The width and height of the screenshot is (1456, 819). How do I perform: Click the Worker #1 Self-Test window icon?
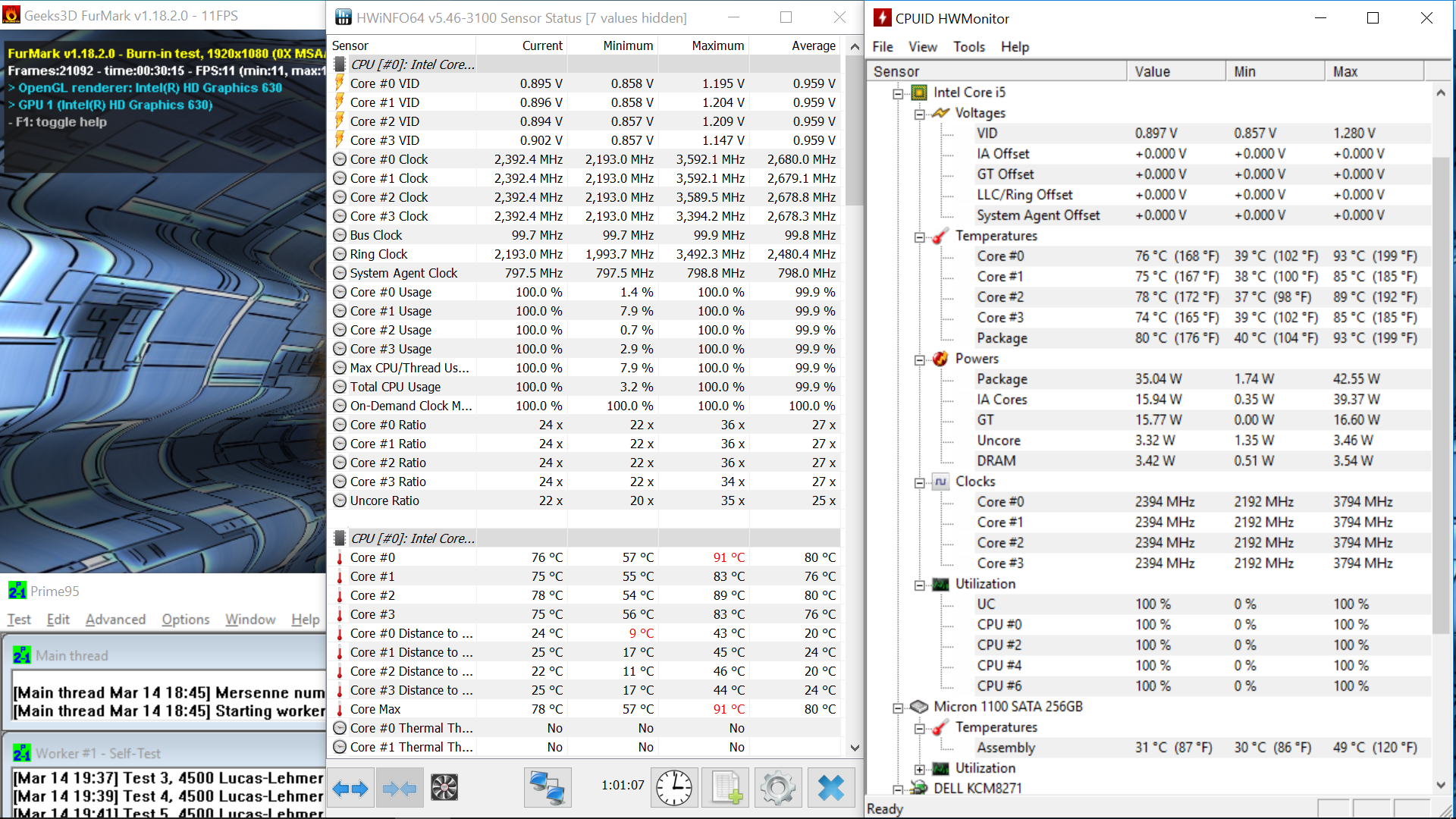[x=21, y=753]
